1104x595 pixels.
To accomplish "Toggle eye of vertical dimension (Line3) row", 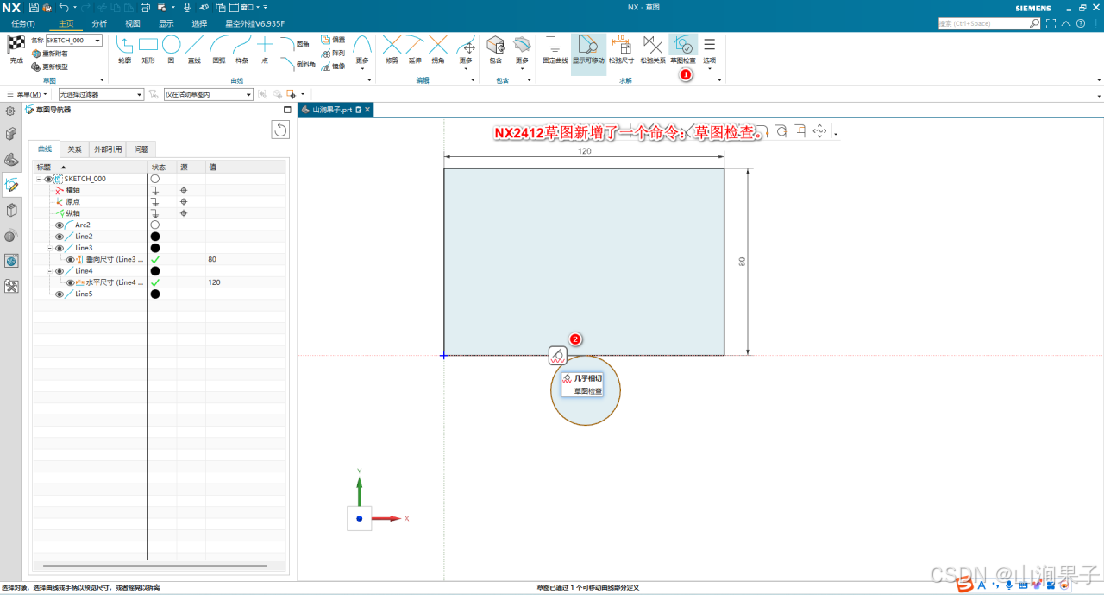I will pyautogui.click(x=70, y=260).
